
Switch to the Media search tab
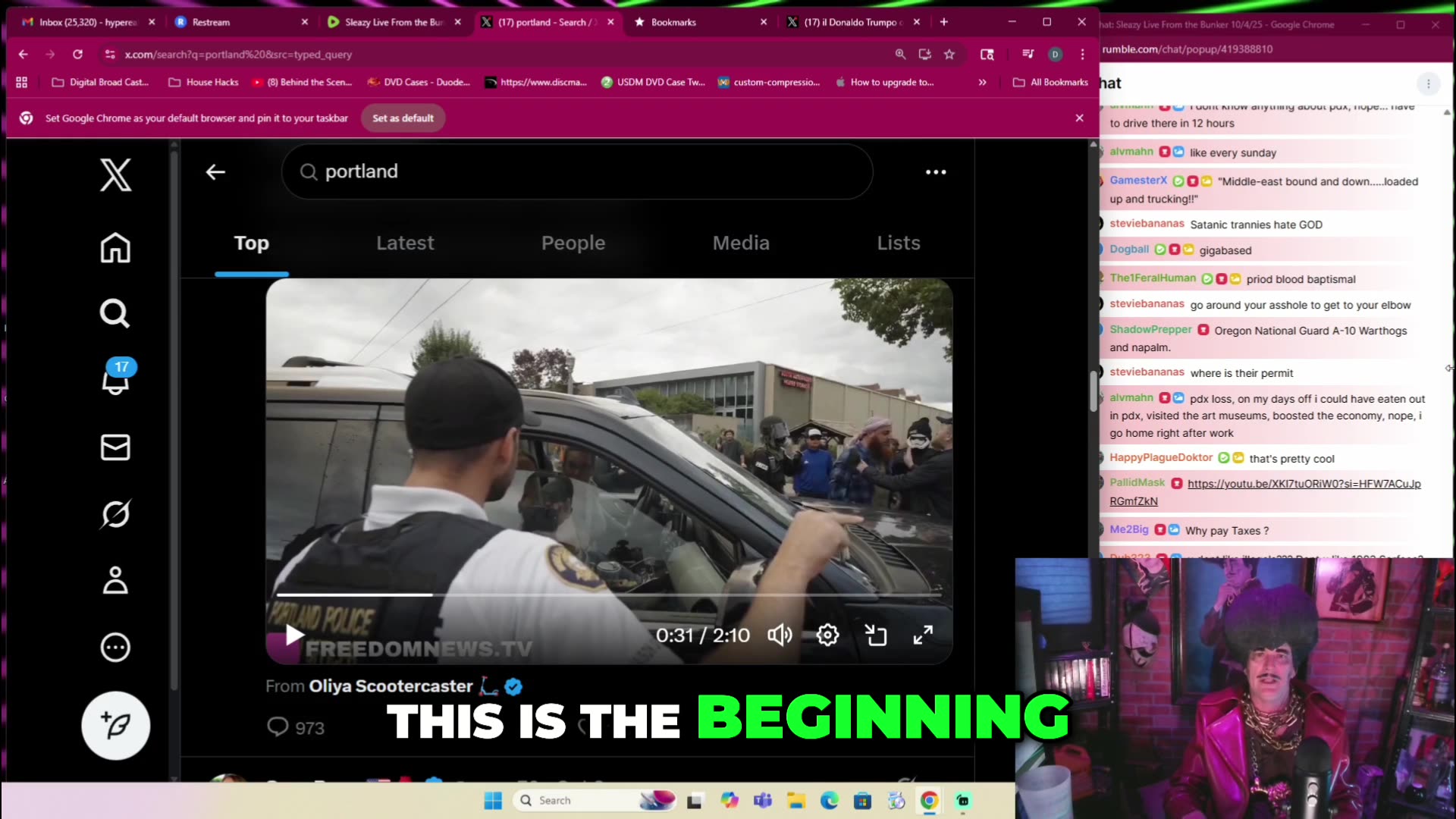740,243
